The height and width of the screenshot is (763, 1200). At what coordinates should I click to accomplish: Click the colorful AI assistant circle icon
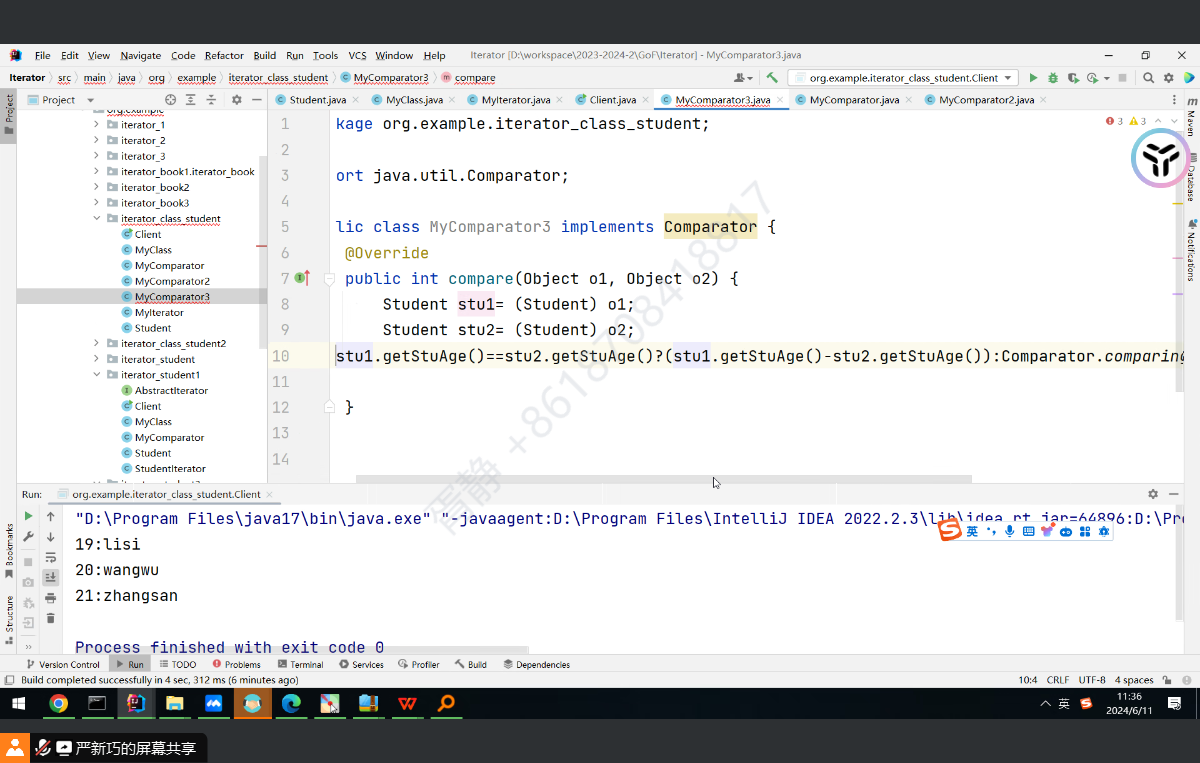[x=1161, y=158]
